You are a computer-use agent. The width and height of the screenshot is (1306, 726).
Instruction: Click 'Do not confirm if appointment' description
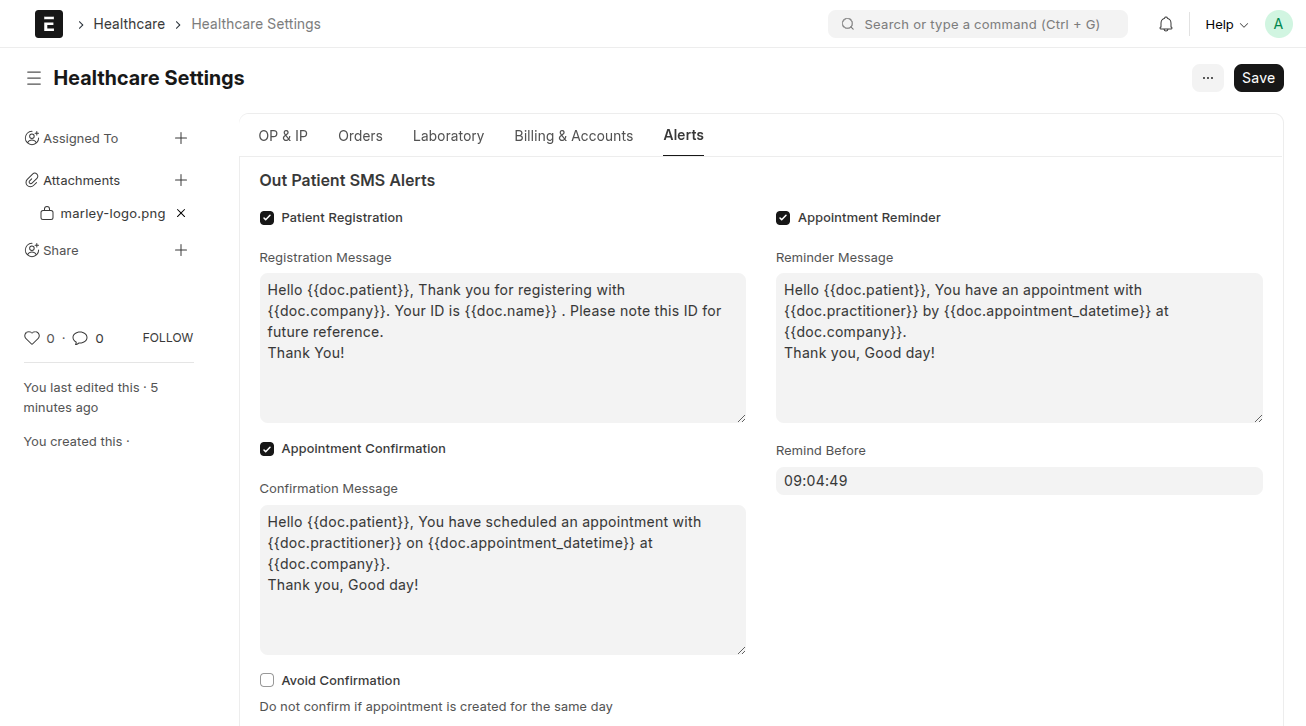tap(436, 707)
